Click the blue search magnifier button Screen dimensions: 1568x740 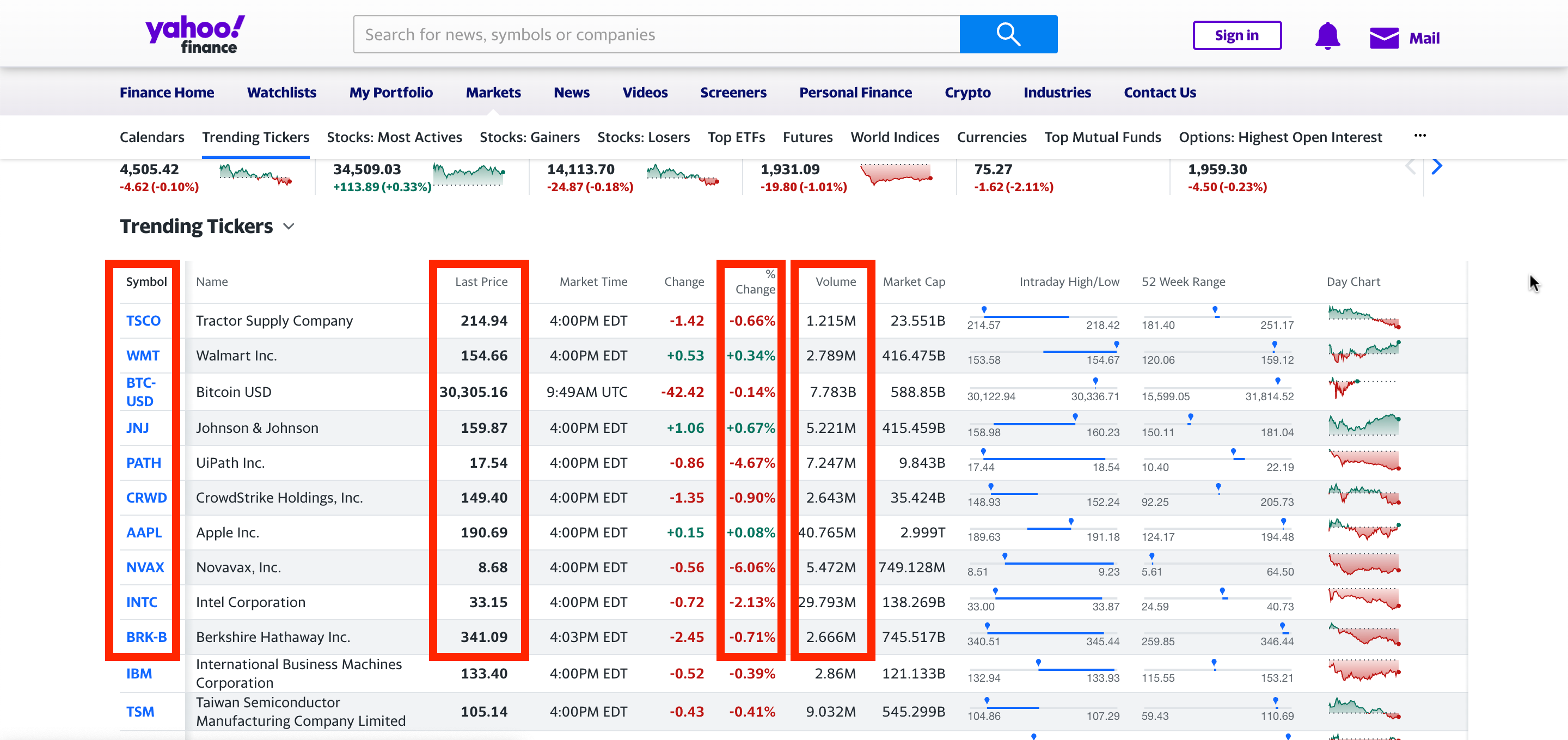click(x=1008, y=34)
